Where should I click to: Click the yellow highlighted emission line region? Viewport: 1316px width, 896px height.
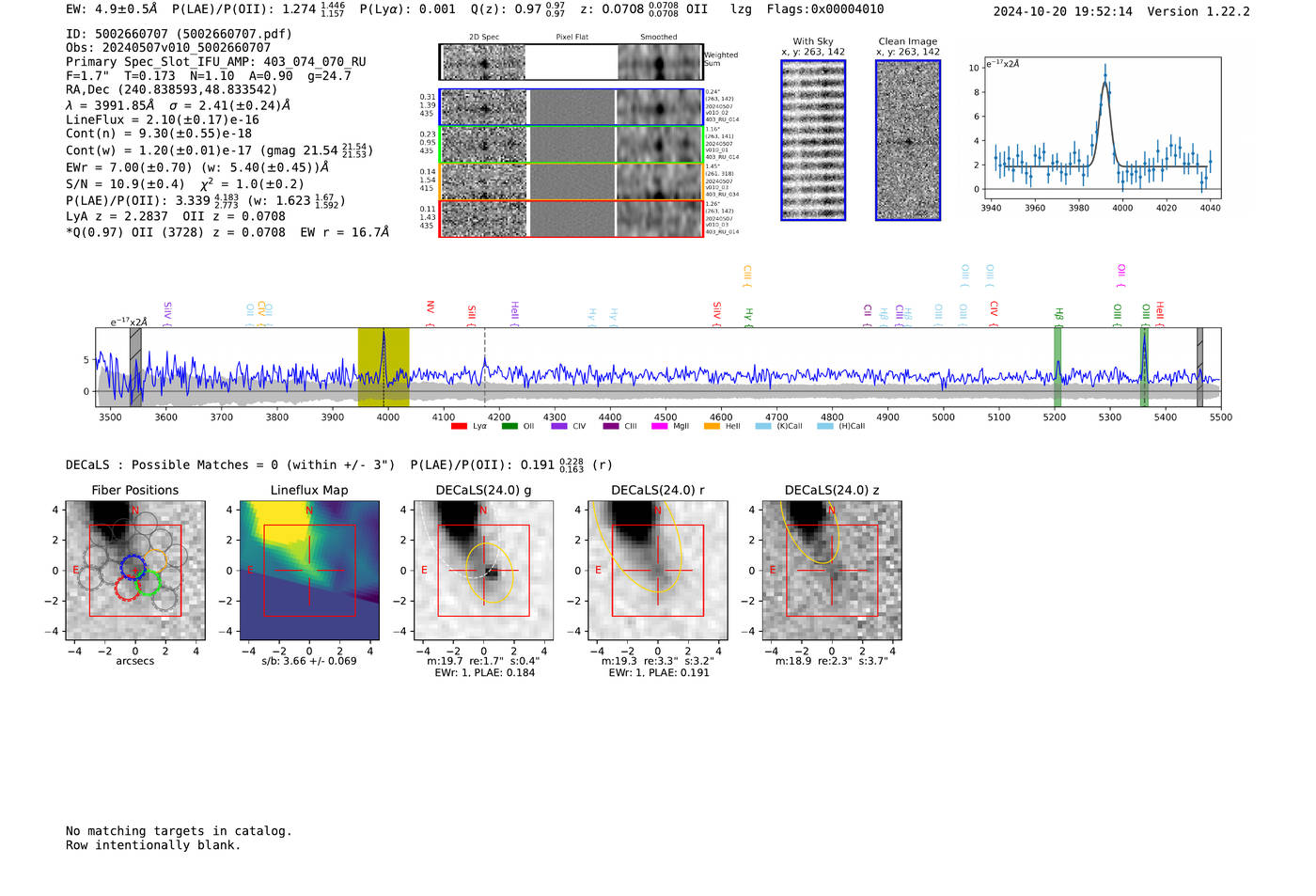click(x=384, y=367)
